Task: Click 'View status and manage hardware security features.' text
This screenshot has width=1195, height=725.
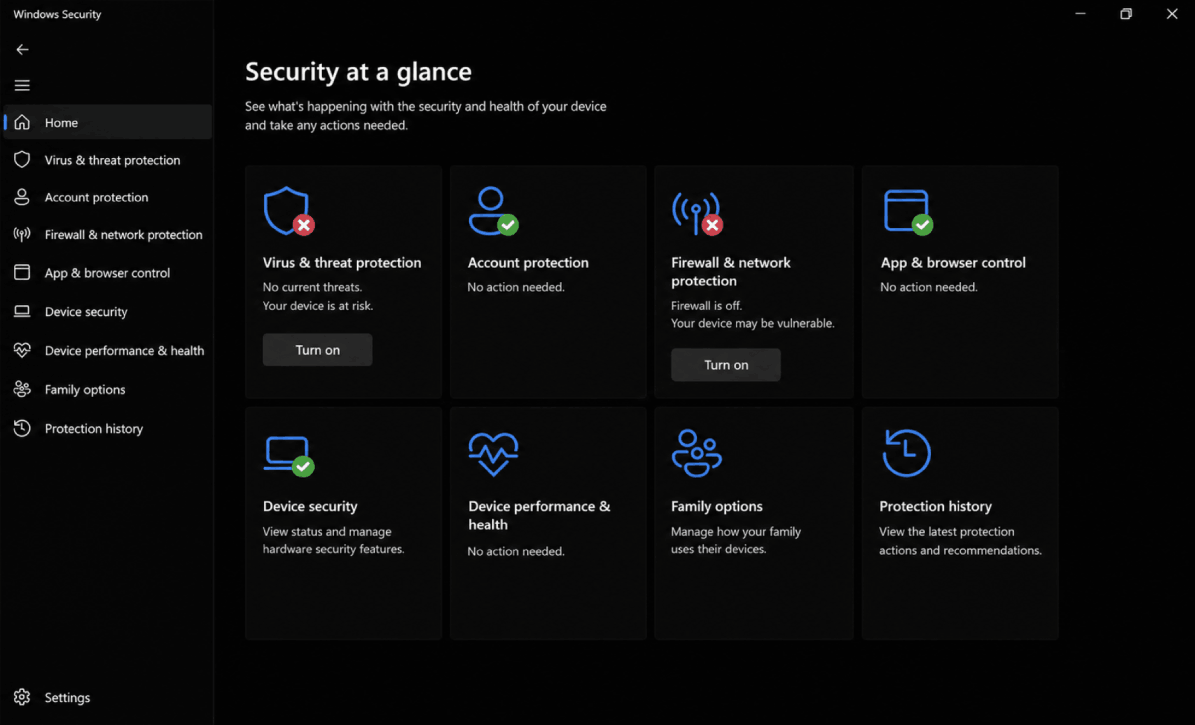Action: pyautogui.click(x=333, y=540)
